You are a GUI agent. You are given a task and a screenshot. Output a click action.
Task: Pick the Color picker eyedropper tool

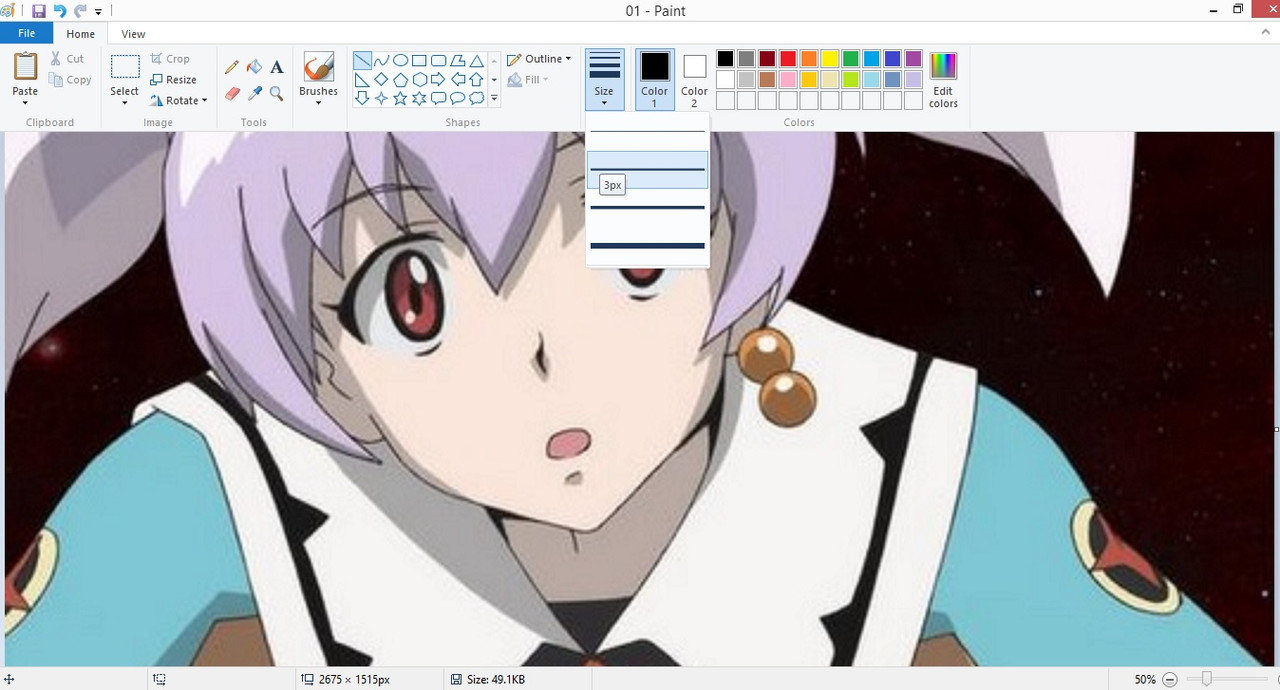[x=254, y=93]
